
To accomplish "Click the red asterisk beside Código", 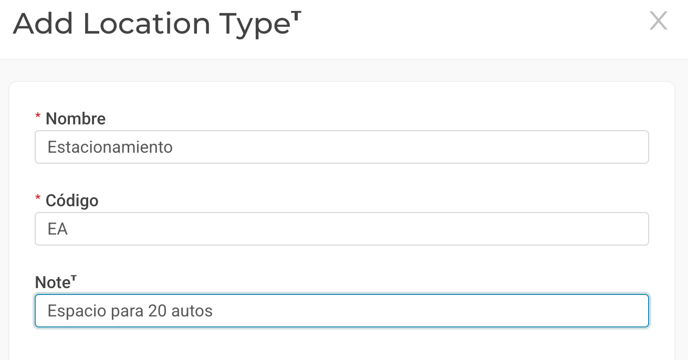I will click(38, 198).
